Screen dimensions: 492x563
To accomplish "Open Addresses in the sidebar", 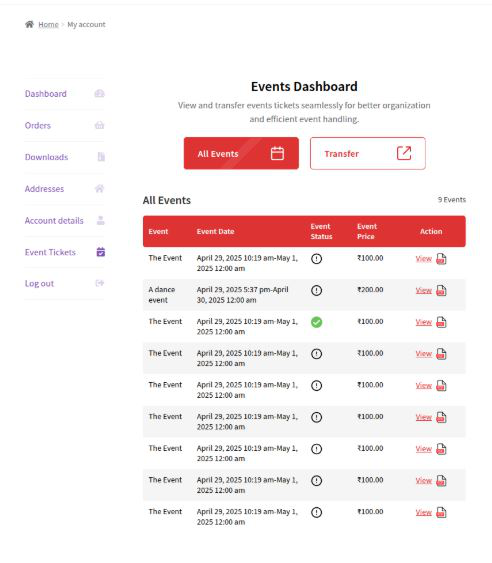I will pyautogui.click(x=44, y=189).
